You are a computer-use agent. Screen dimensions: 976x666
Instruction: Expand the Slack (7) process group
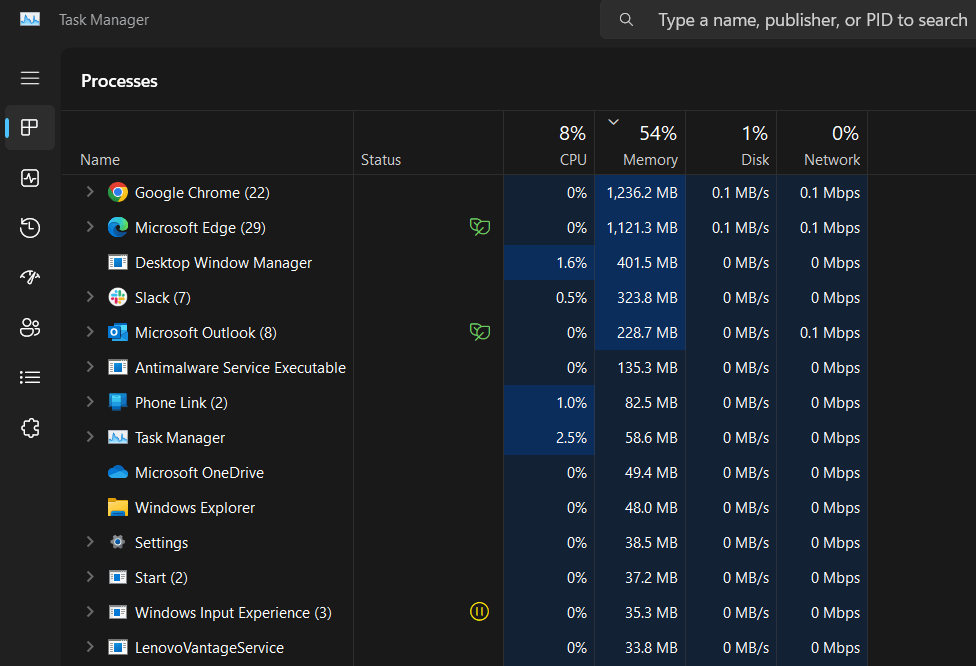90,297
